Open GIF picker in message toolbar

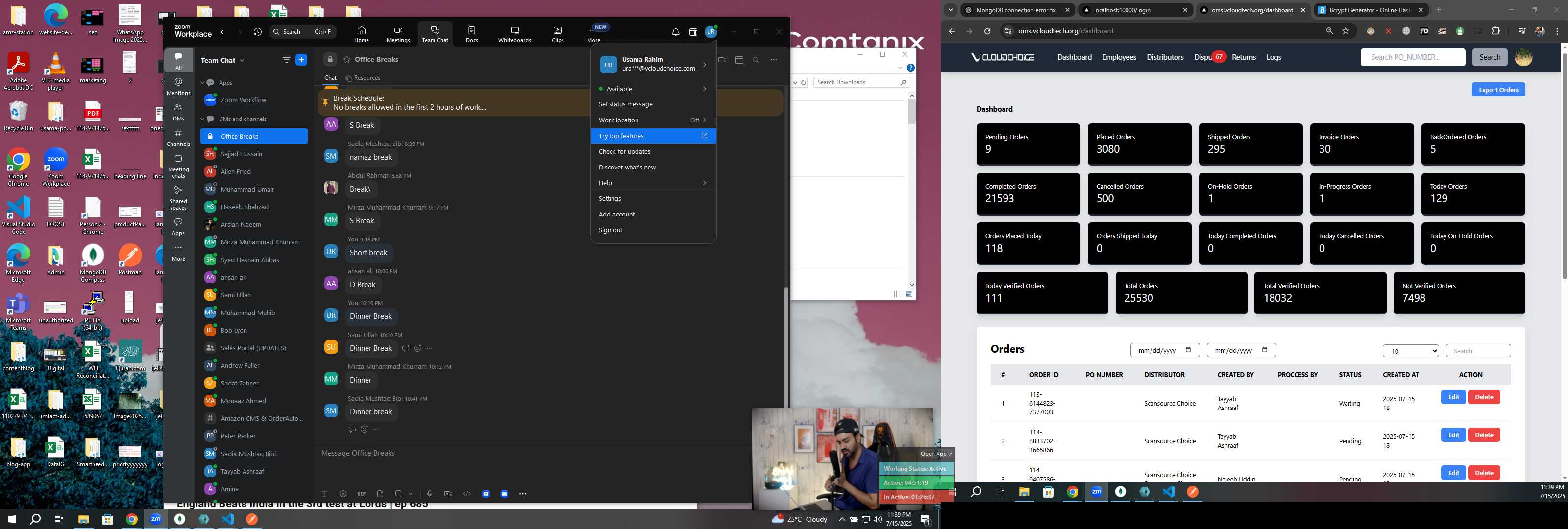point(361,494)
